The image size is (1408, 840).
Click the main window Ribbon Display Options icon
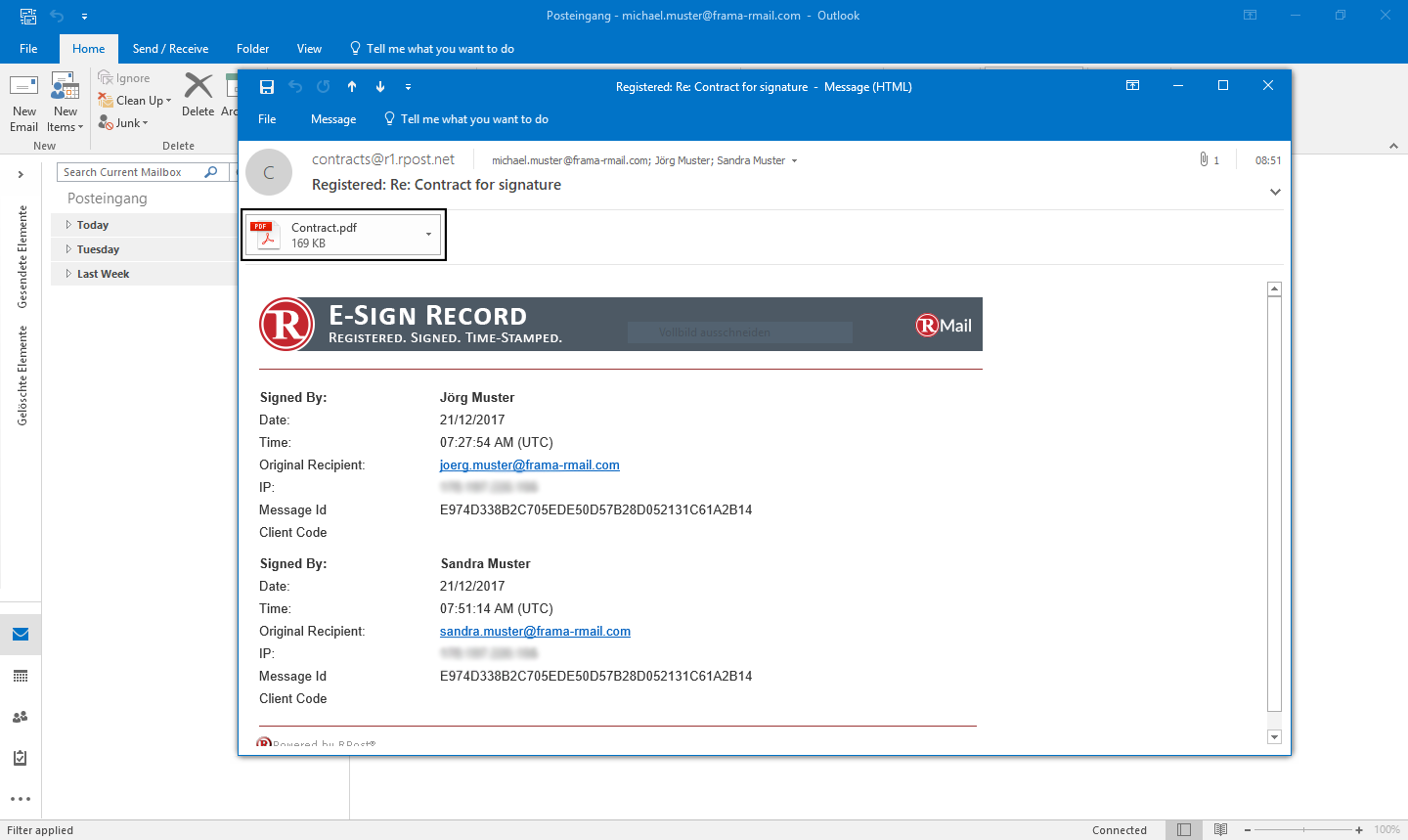click(x=1251, y=16)
